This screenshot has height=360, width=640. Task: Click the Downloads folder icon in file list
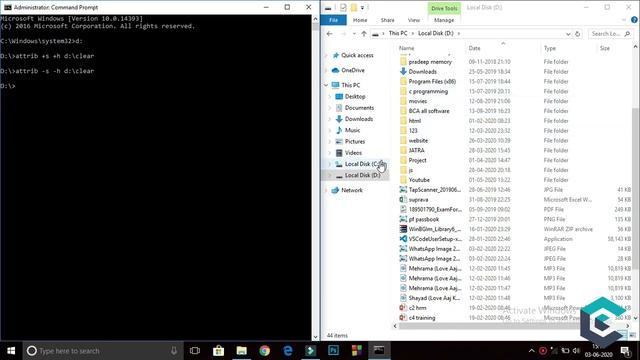[403, 71]
